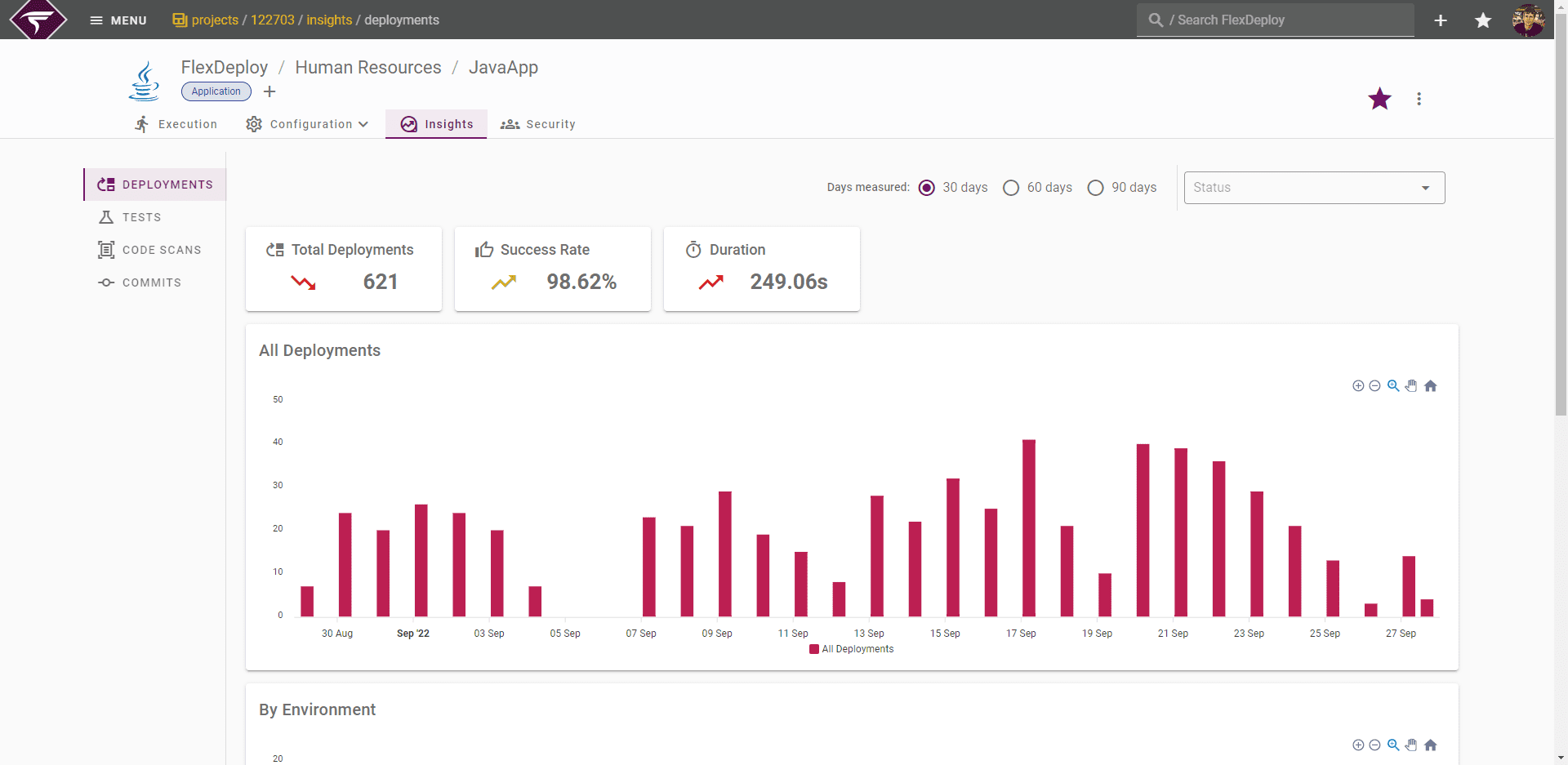Select the panning hand tool on All Deployments chart
The height and width of the screenshot is (765, 1568).
point(1412,386)
